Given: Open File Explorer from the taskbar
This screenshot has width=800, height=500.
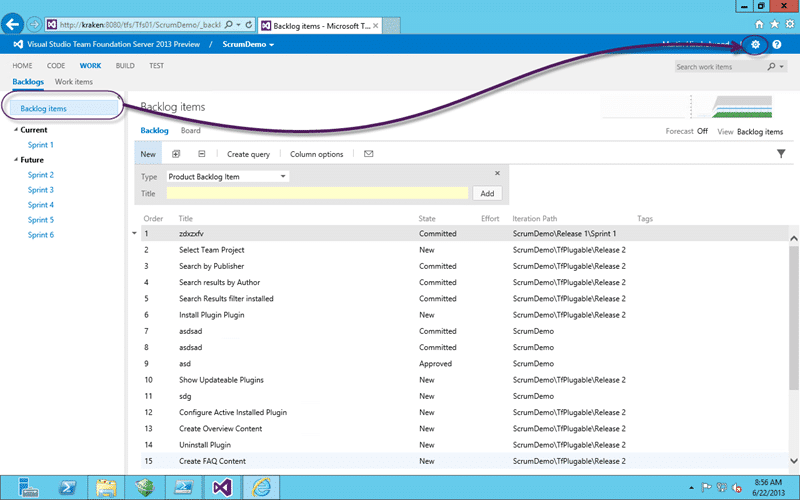Looking at the screenshot, I should (x=106, y=488).
